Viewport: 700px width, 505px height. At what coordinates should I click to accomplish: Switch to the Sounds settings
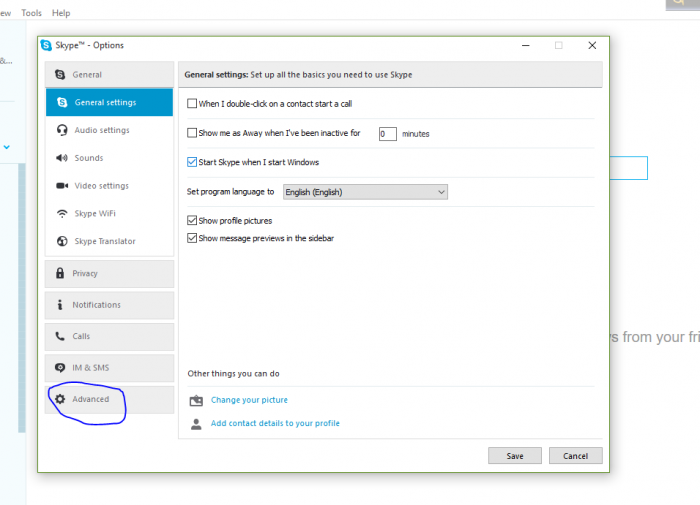coord(109,158)
